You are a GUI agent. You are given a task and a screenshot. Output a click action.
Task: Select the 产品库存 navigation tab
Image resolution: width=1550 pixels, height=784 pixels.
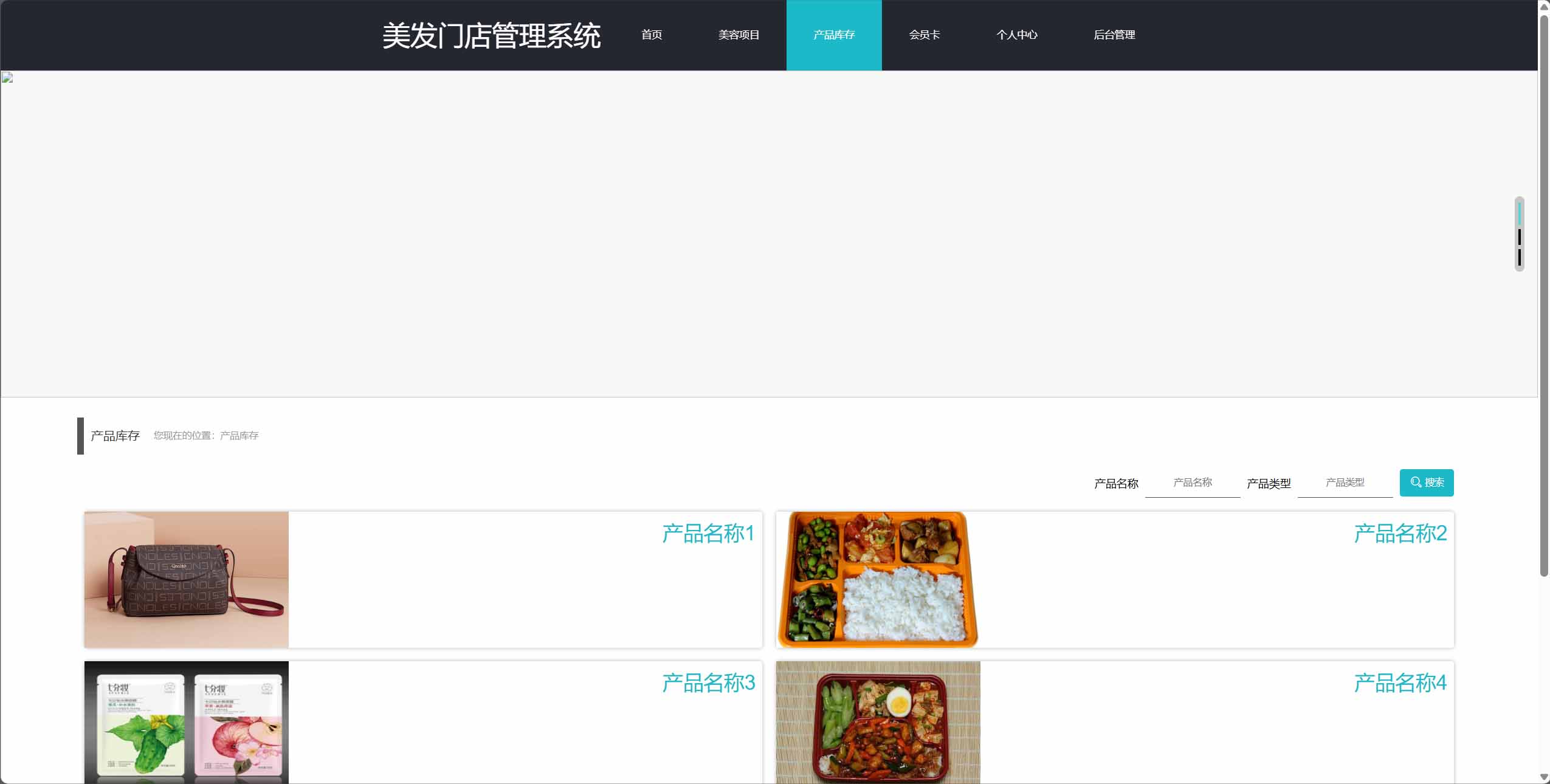coord(834,35)
